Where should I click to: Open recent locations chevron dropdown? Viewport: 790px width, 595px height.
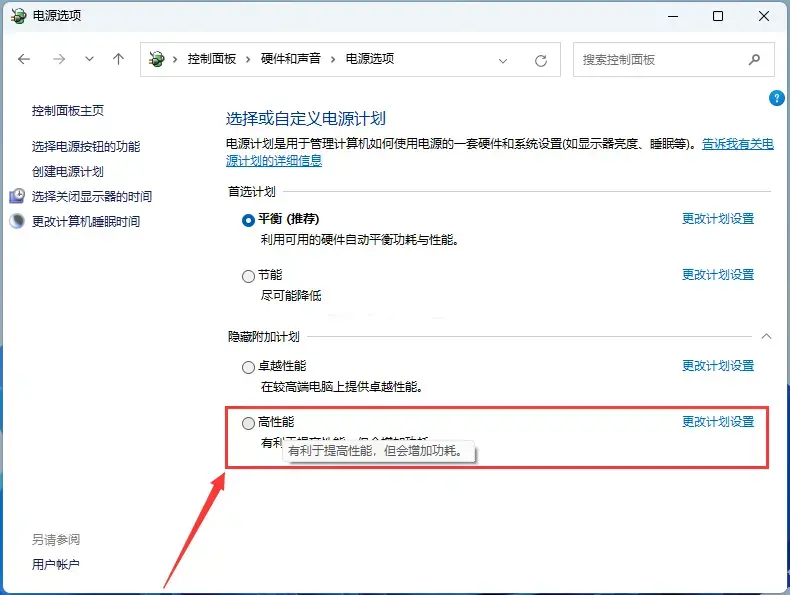(x=89, y=59)
